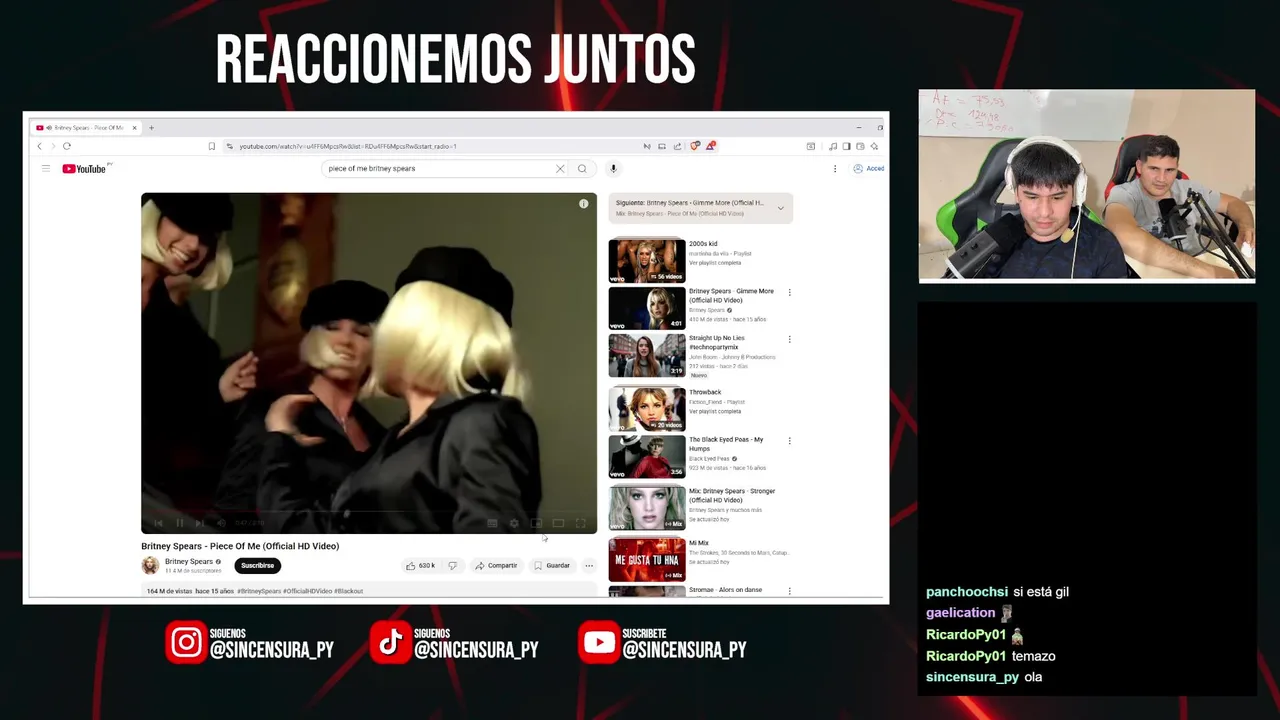Click the Compartir share button

tap(496, 566)
